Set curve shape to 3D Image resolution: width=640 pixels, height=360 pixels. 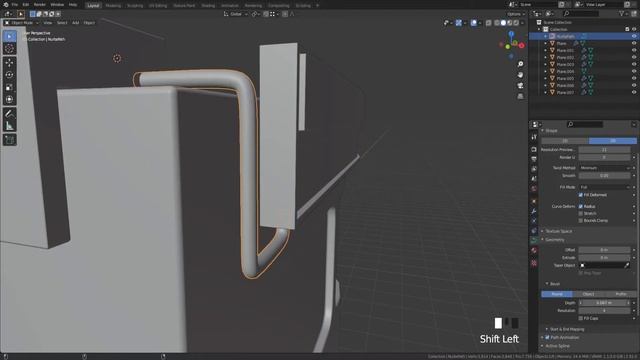point(613,141)
